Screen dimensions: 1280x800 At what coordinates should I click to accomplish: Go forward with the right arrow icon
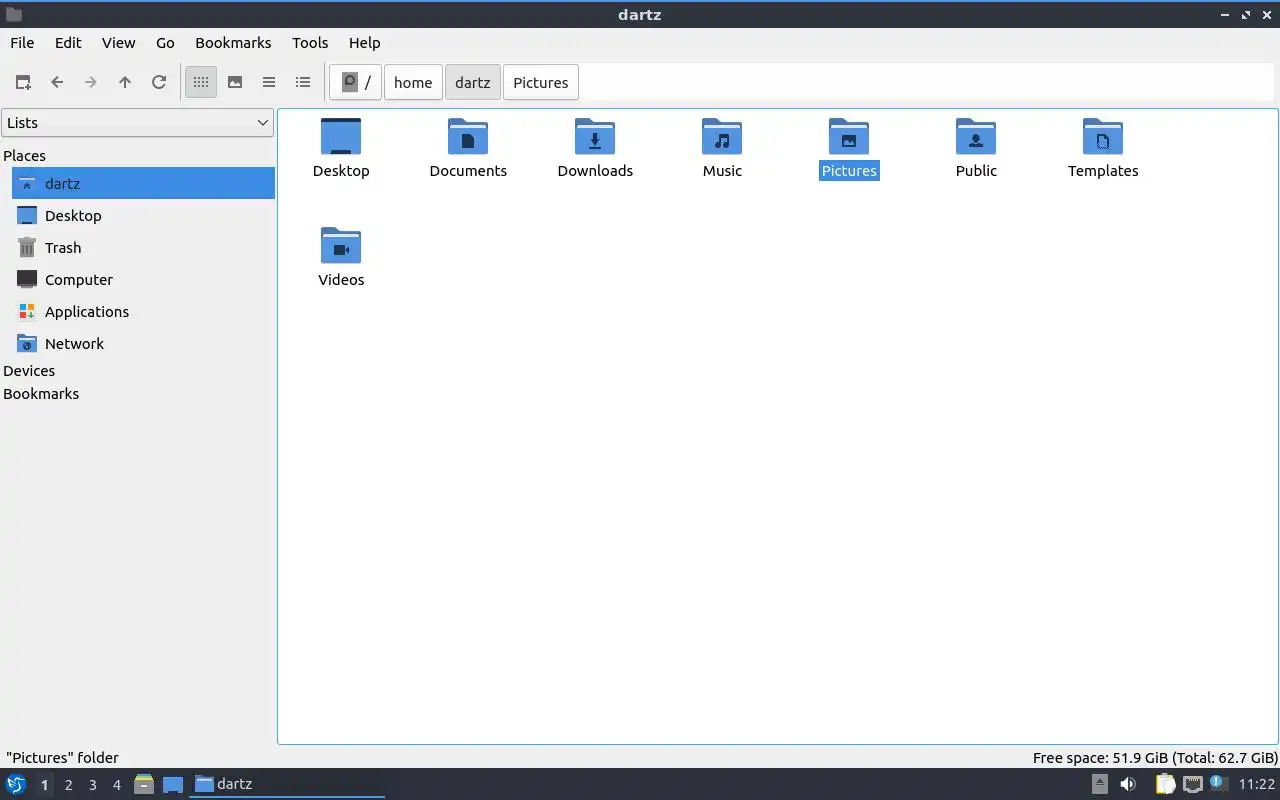coord(91,83)
